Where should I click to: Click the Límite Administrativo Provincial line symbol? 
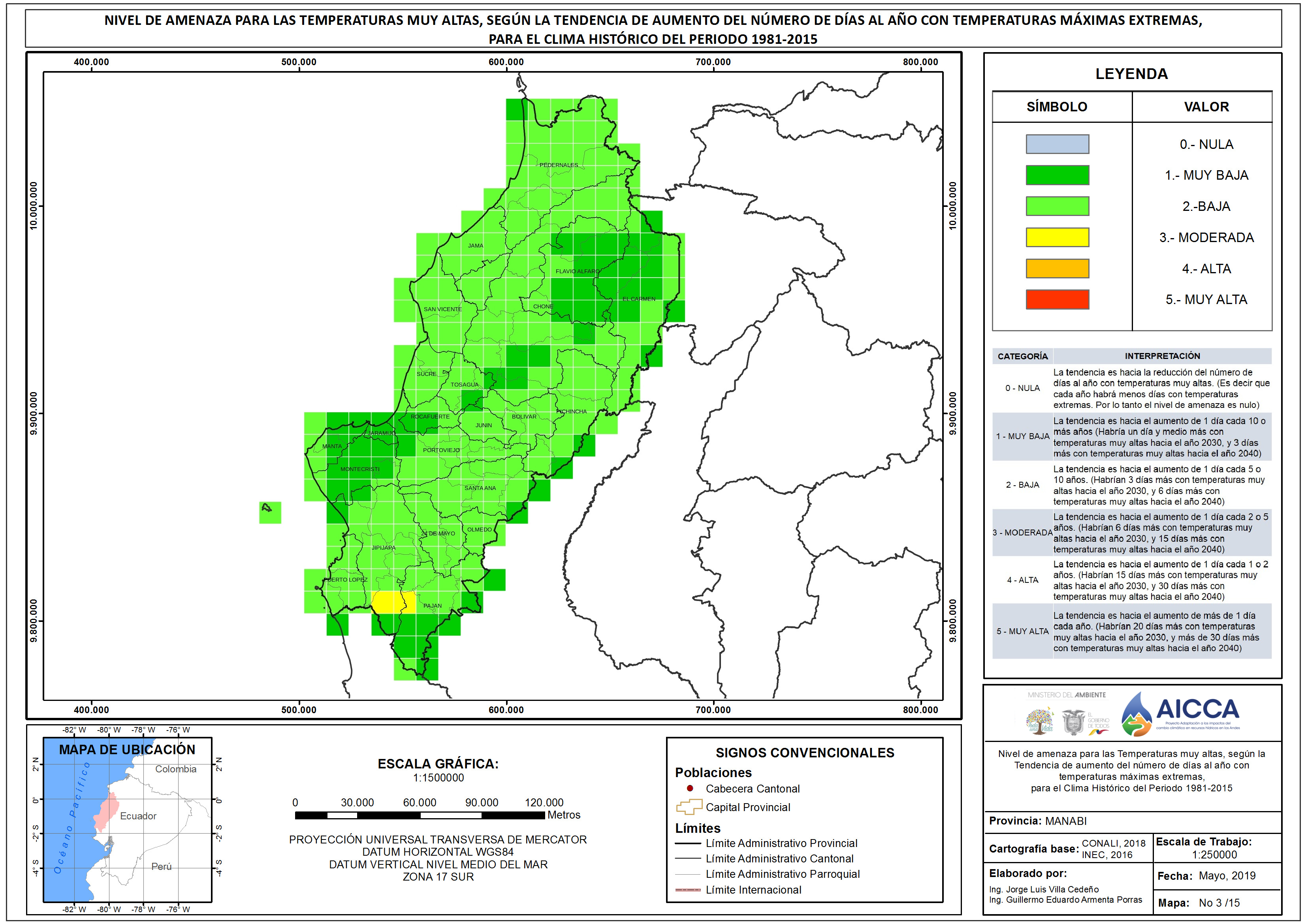(688, 843)
